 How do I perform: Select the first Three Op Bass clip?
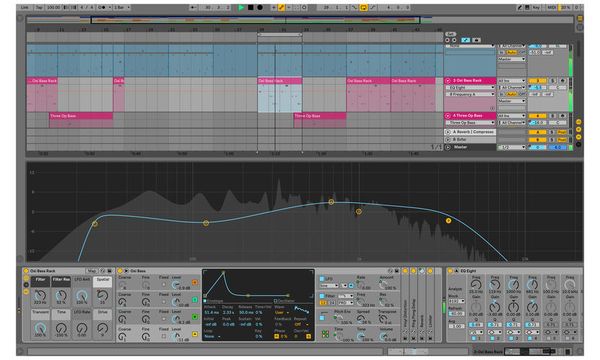point(81,116)
